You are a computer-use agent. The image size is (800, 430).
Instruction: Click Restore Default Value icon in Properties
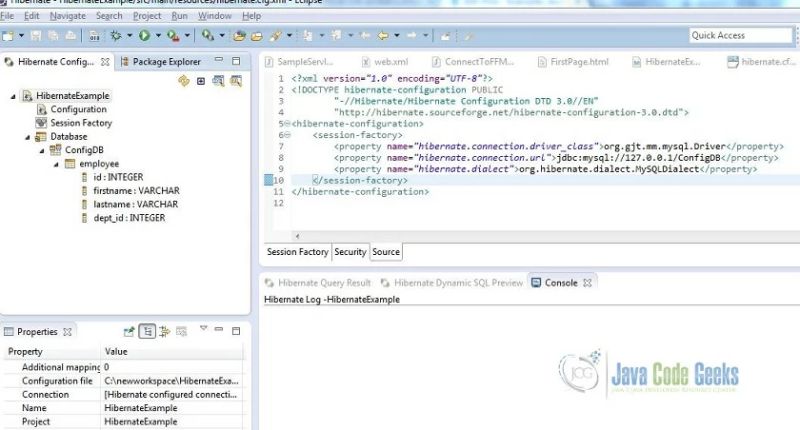click(182, 332)
